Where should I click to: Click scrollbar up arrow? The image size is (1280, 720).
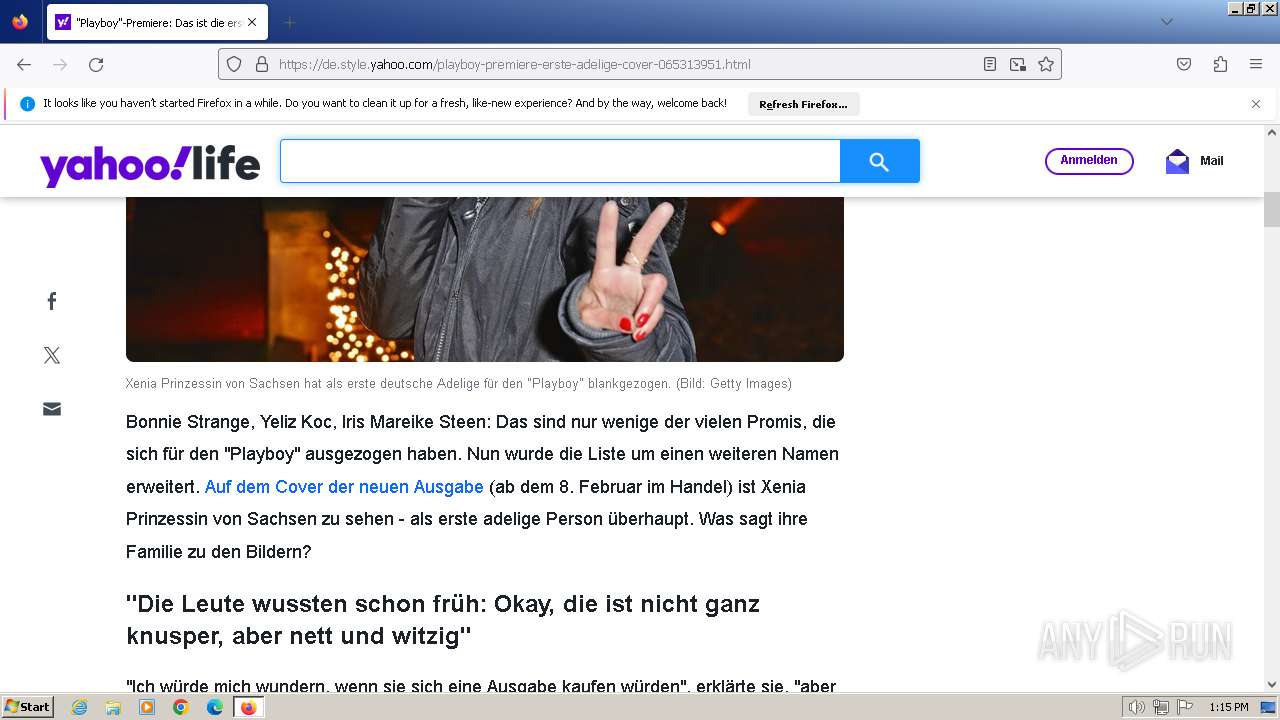tap(1272, 133)
